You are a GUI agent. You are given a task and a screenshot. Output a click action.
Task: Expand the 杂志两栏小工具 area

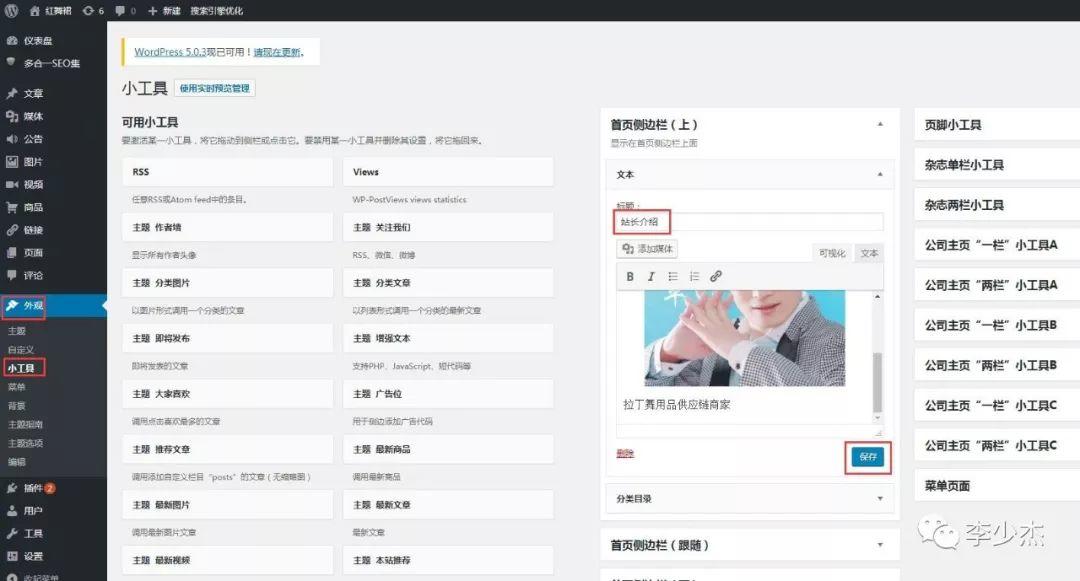997,204
